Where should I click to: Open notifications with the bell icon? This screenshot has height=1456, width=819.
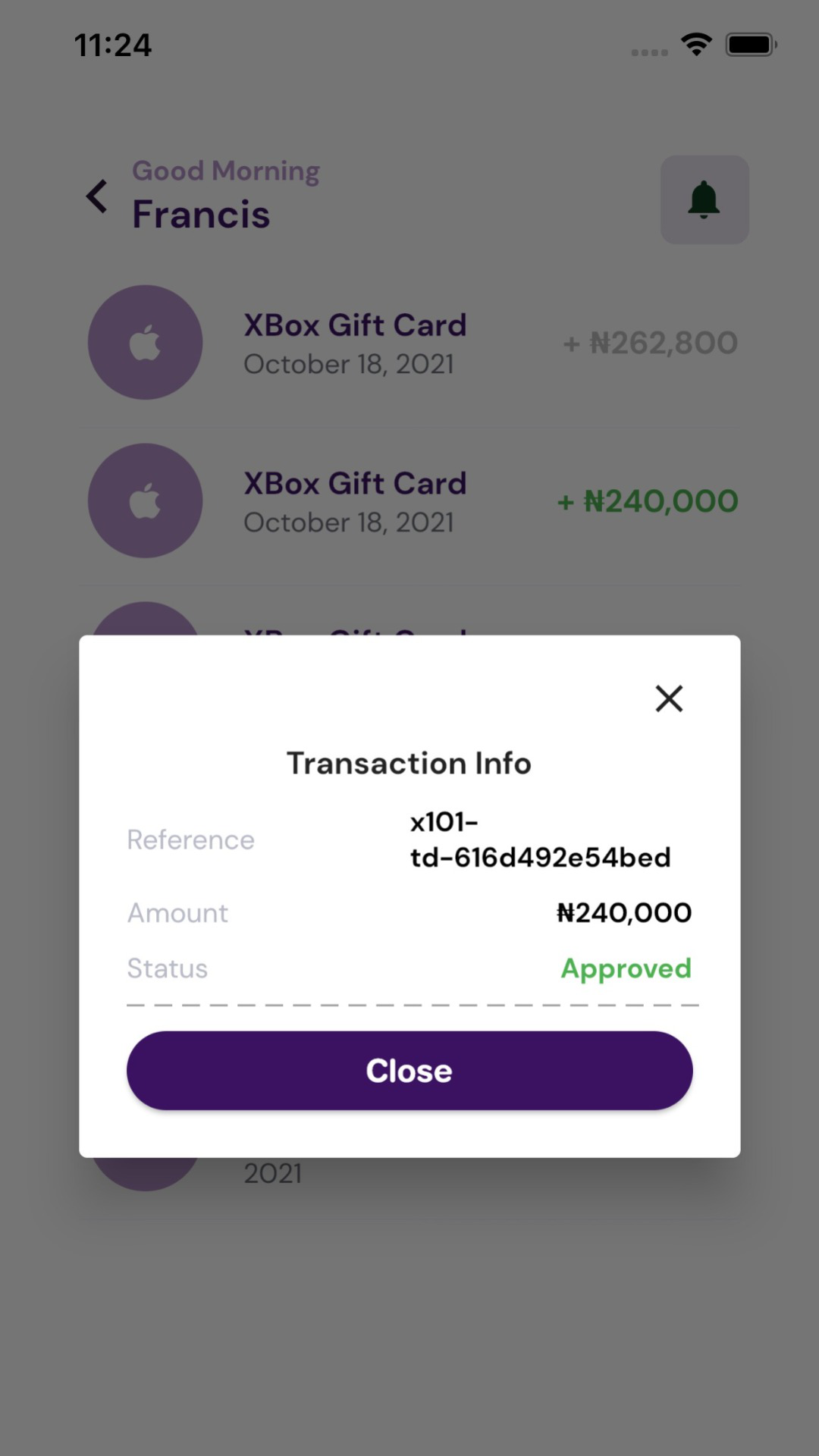coord(704,200)
